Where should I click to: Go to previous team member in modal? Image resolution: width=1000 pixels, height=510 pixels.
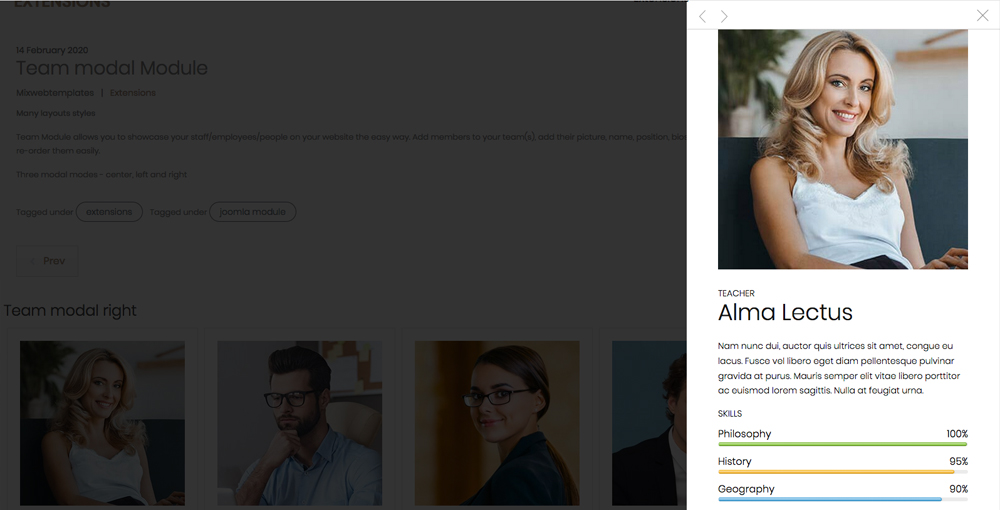click(702, 16)
